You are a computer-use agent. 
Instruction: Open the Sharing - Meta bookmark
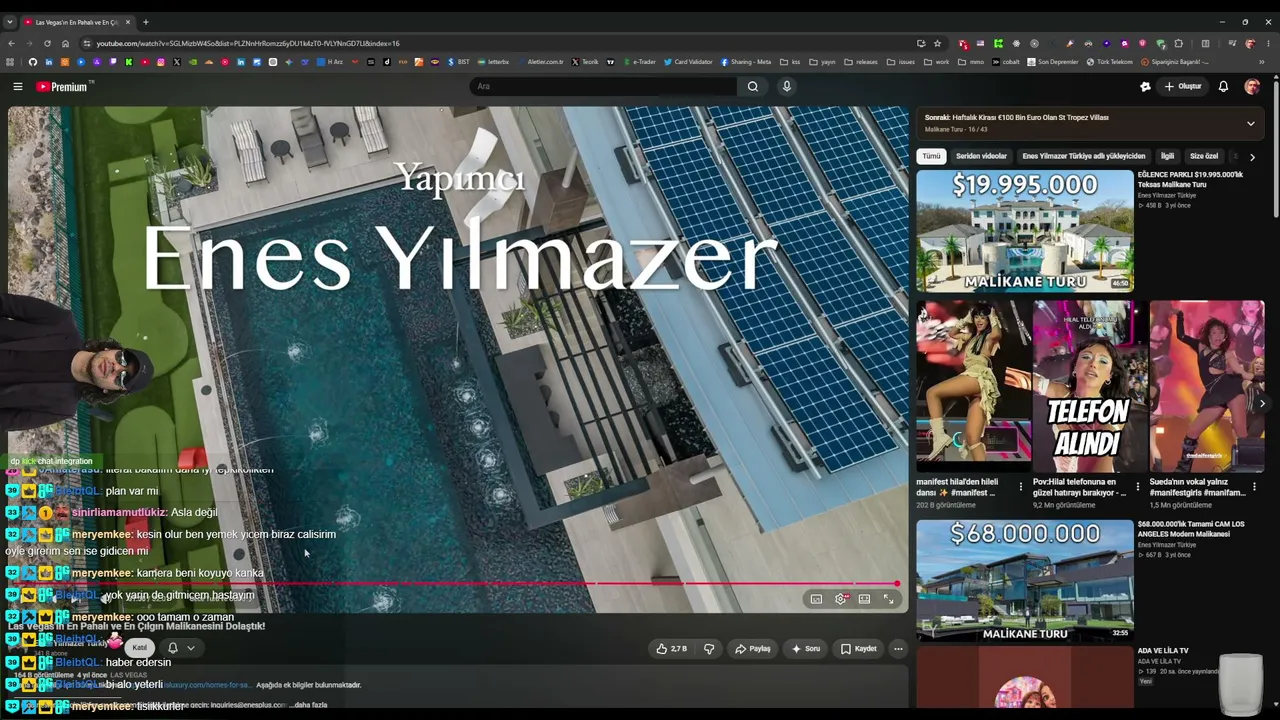coord(745,62)
